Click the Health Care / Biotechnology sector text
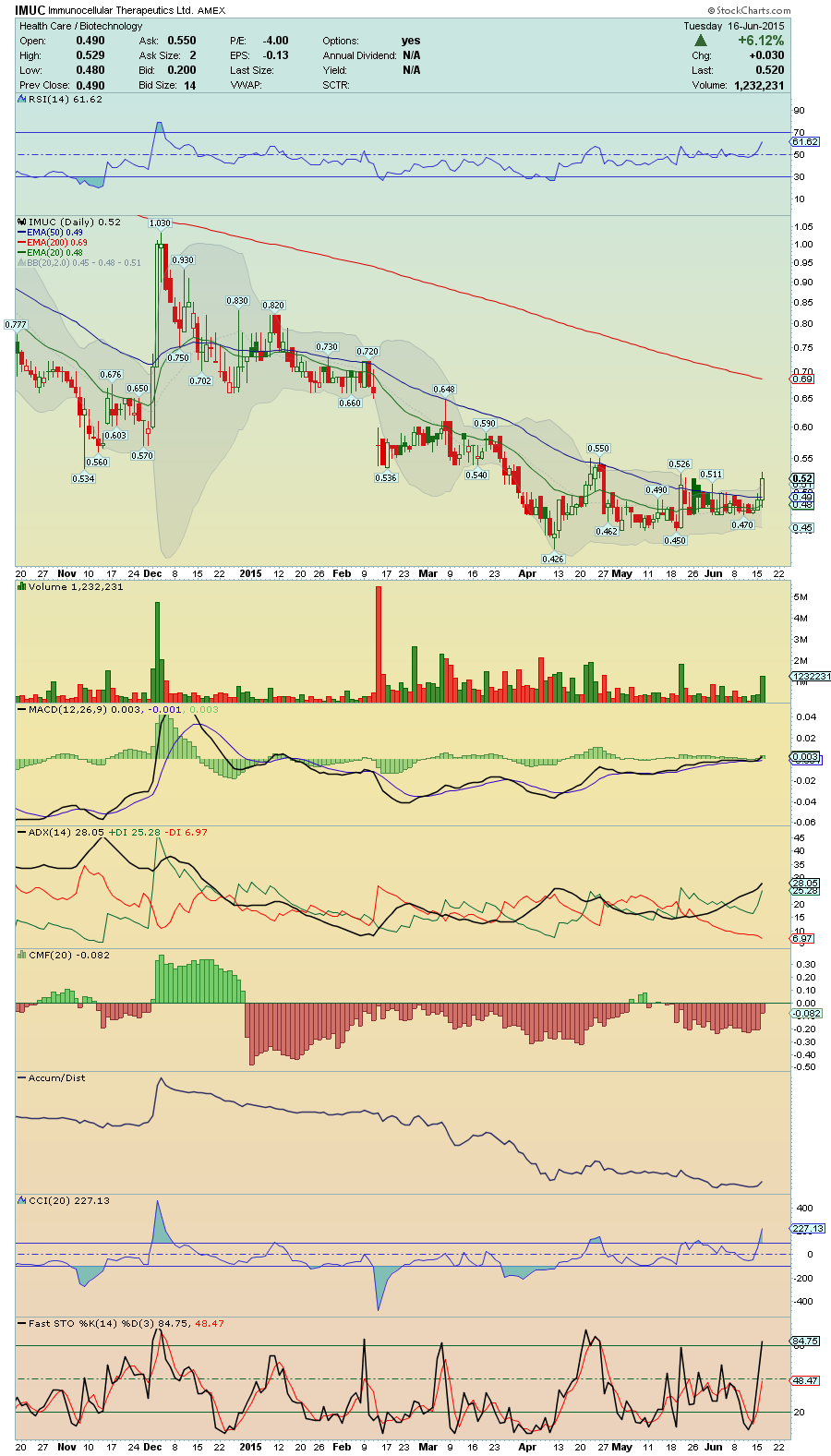 [x=81, y=26]
